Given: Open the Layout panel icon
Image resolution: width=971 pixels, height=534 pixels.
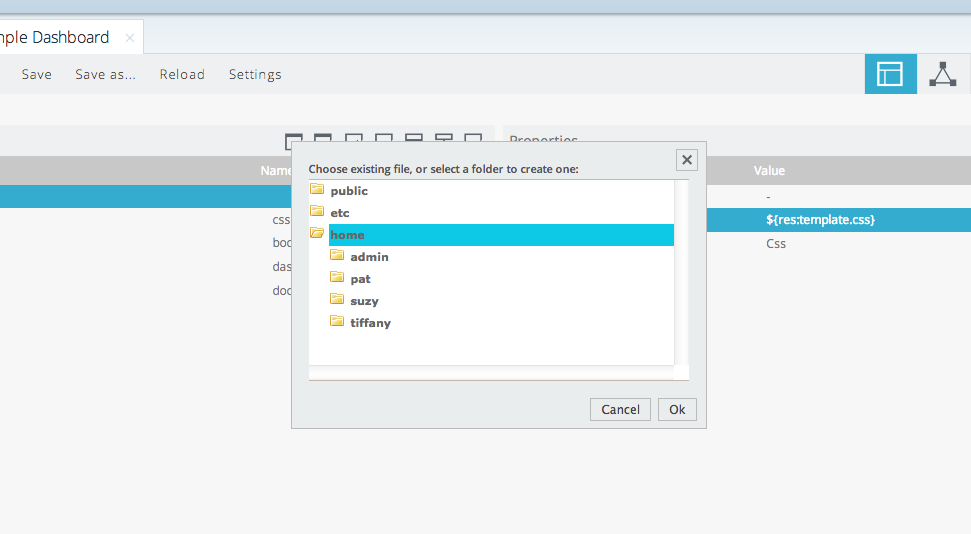Looking at the screenshot, I should point(890,74).
